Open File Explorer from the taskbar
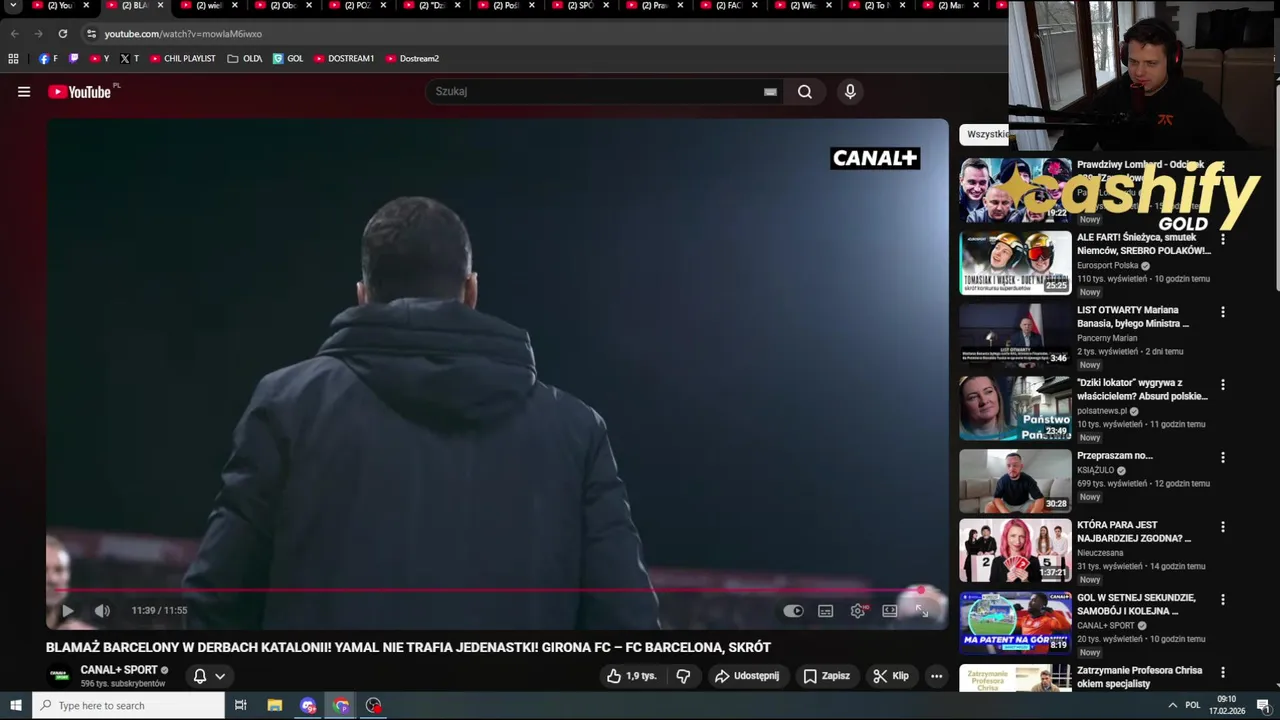Screen dimensions: 1280x720 [275, 706]
